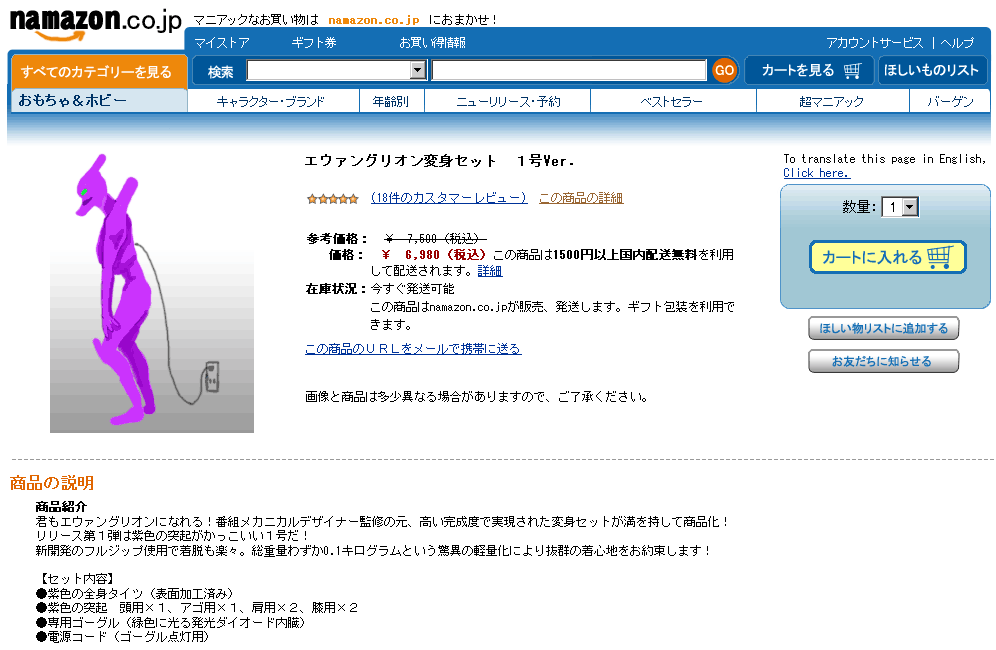Click the 今すぐ発送可能 stock status text
The width and height of the screenshot is (996, 650).
[412, 288]
